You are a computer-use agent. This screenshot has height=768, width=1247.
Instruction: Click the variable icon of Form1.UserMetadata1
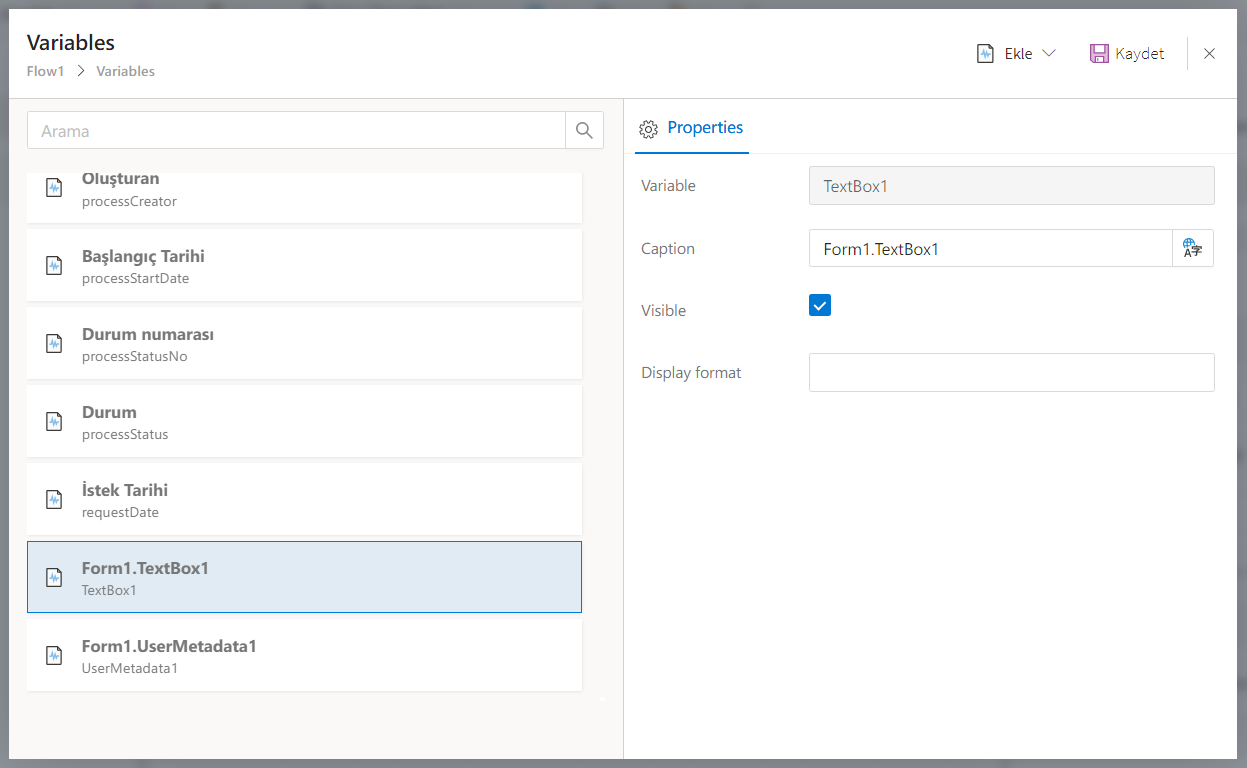click(x=54, y=656)
